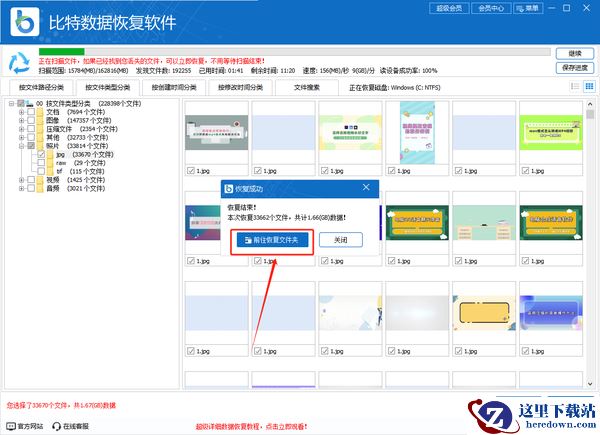Expand the 图像 tree node
Viewport: 600px width, 435px height.
21,121
